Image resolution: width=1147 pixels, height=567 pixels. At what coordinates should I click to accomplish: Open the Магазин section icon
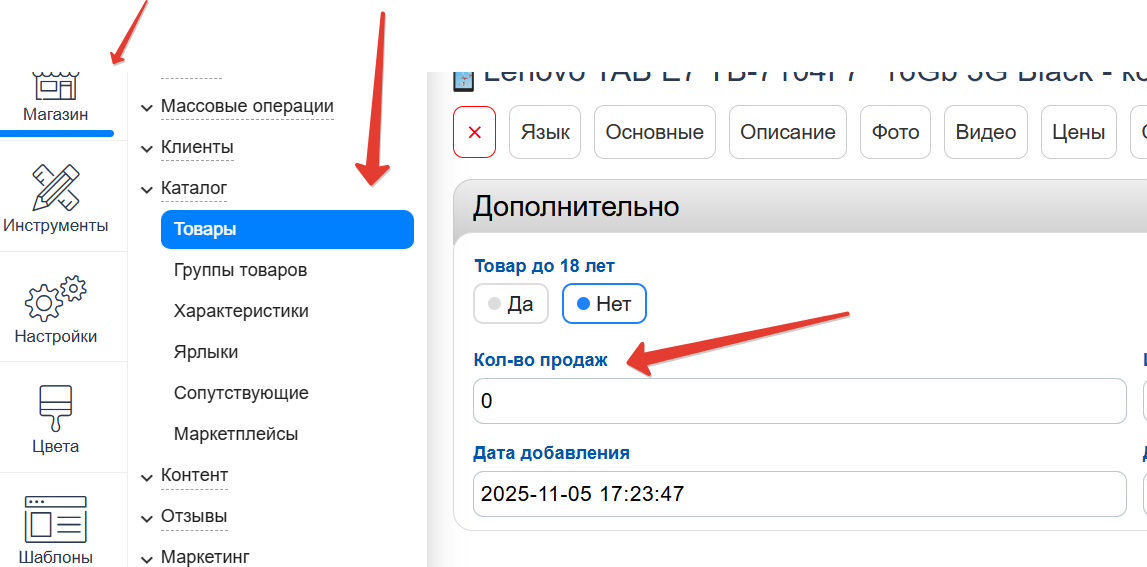pyautogui.click(x=56, y=90)
